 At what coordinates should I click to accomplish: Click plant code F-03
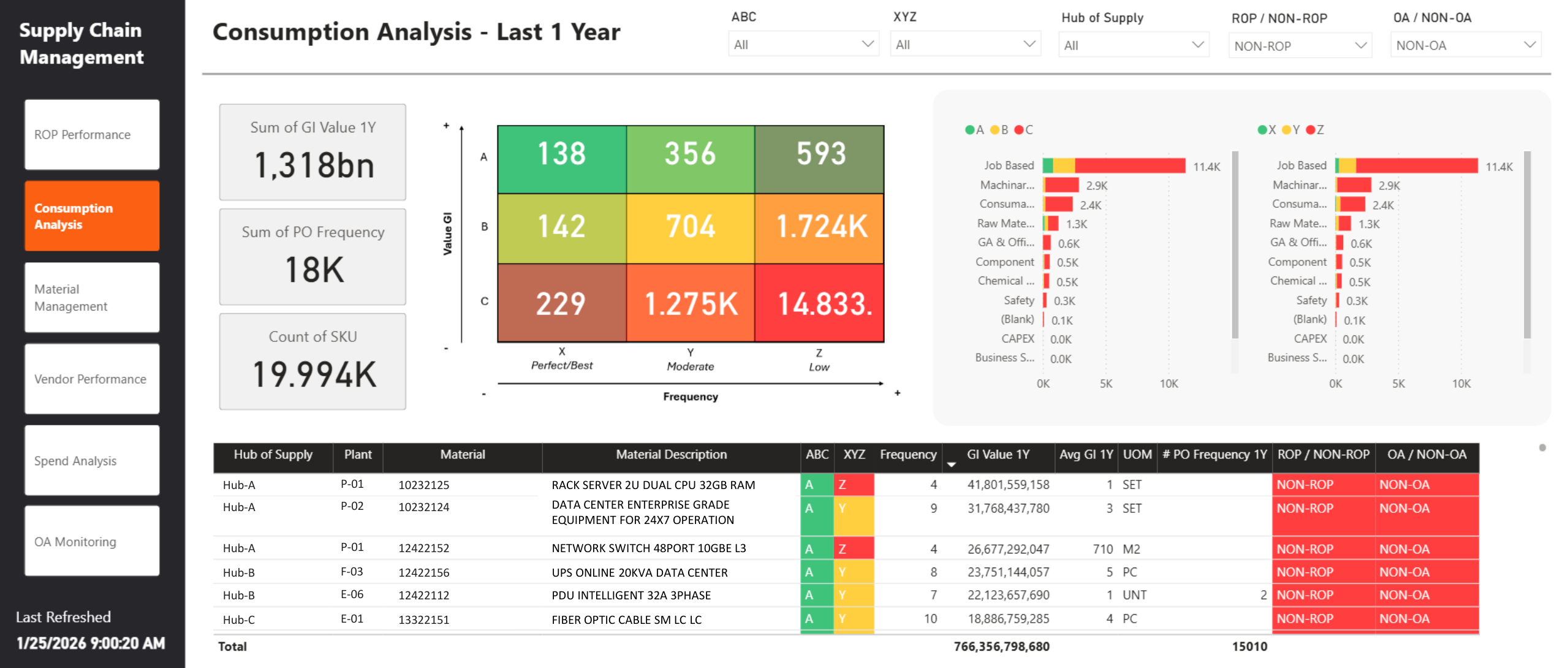tap(352, 572)
